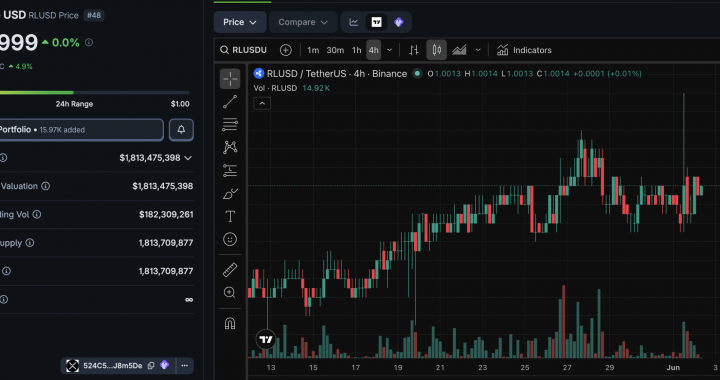
Task: Switch to purple gem chart view
Action: point(399,22)
